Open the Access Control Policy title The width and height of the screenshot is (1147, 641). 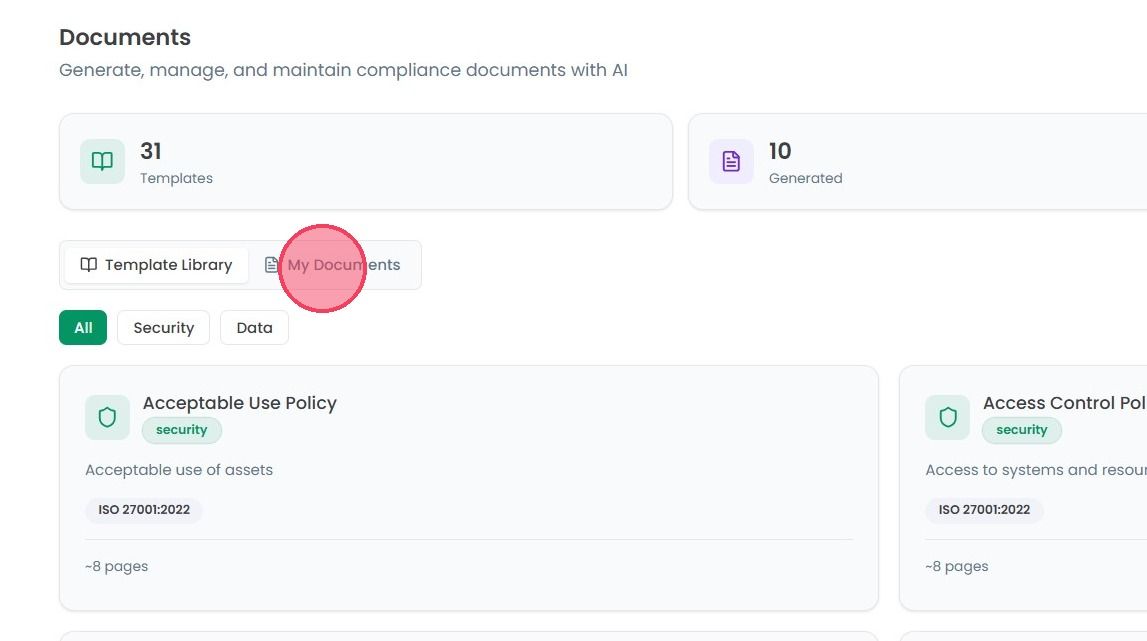(x=1064, y=402)
